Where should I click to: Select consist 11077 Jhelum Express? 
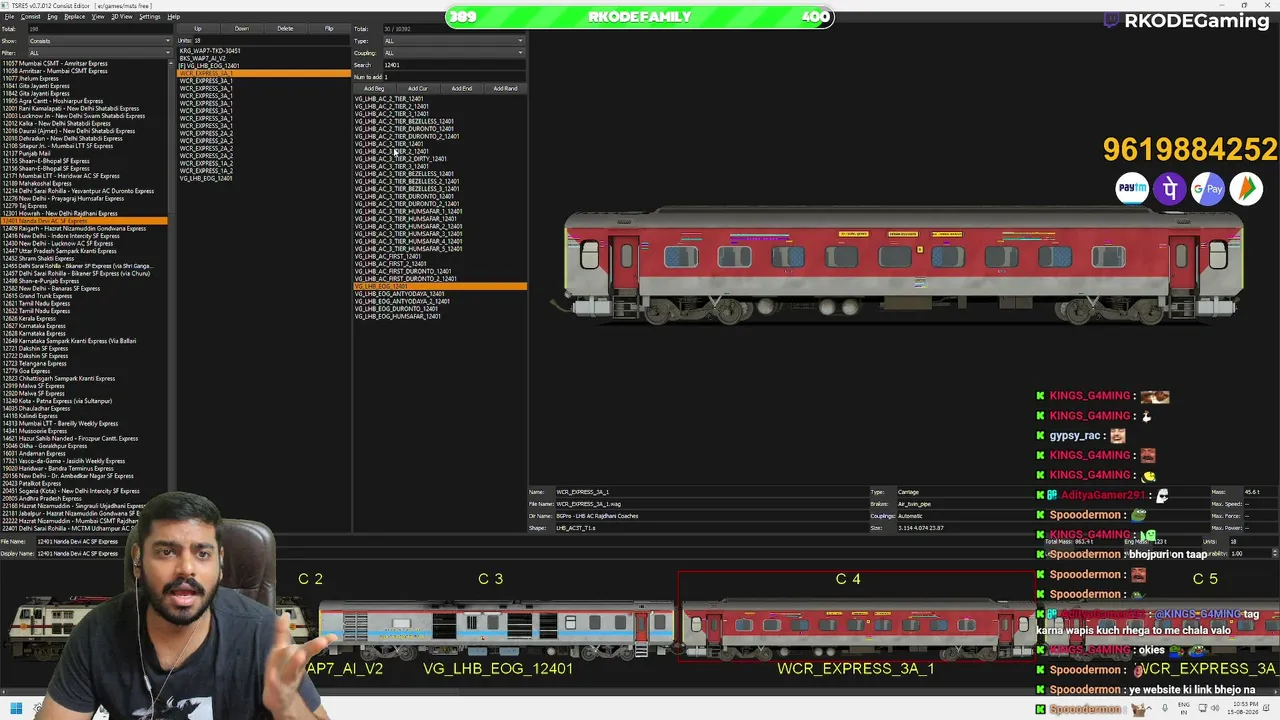[30, 78]
